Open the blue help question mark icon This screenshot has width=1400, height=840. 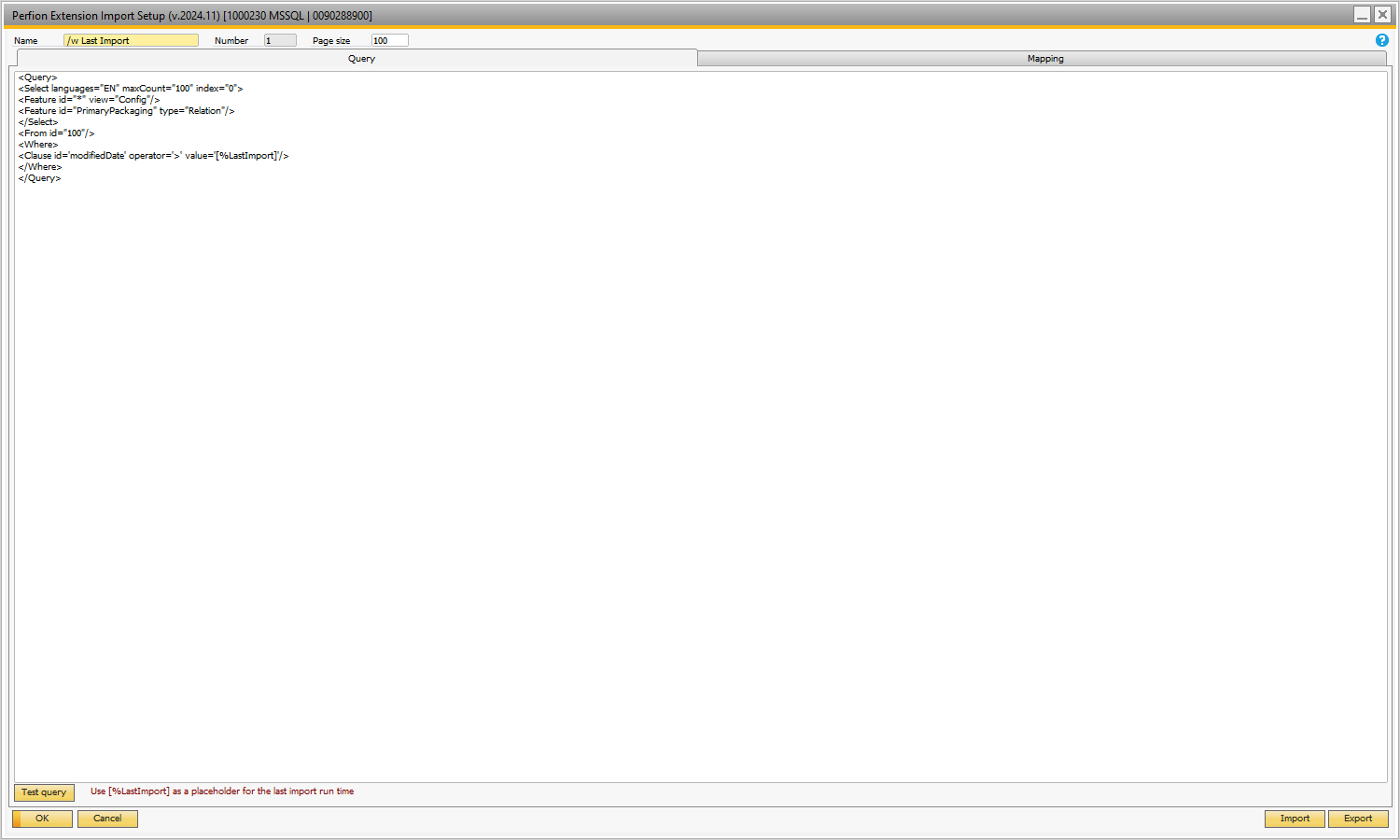point(1382,40)
